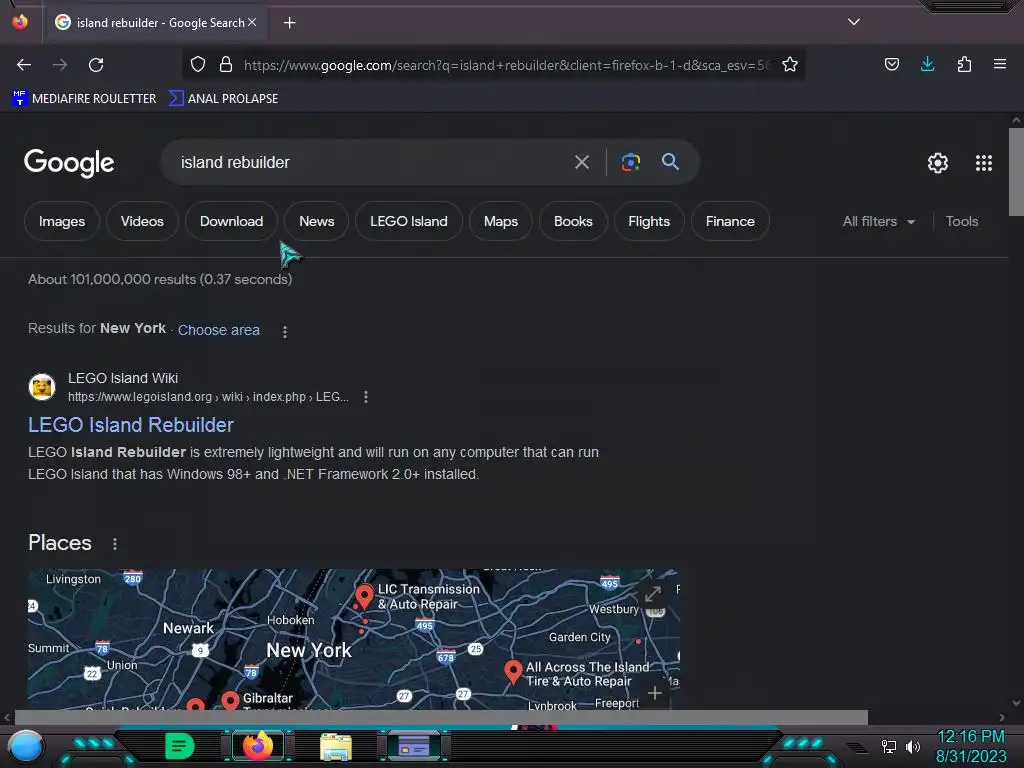Viewport: 1024px width, 768px height.
Task: Expand the map to full screen
Action: click(x=652, y=594)
